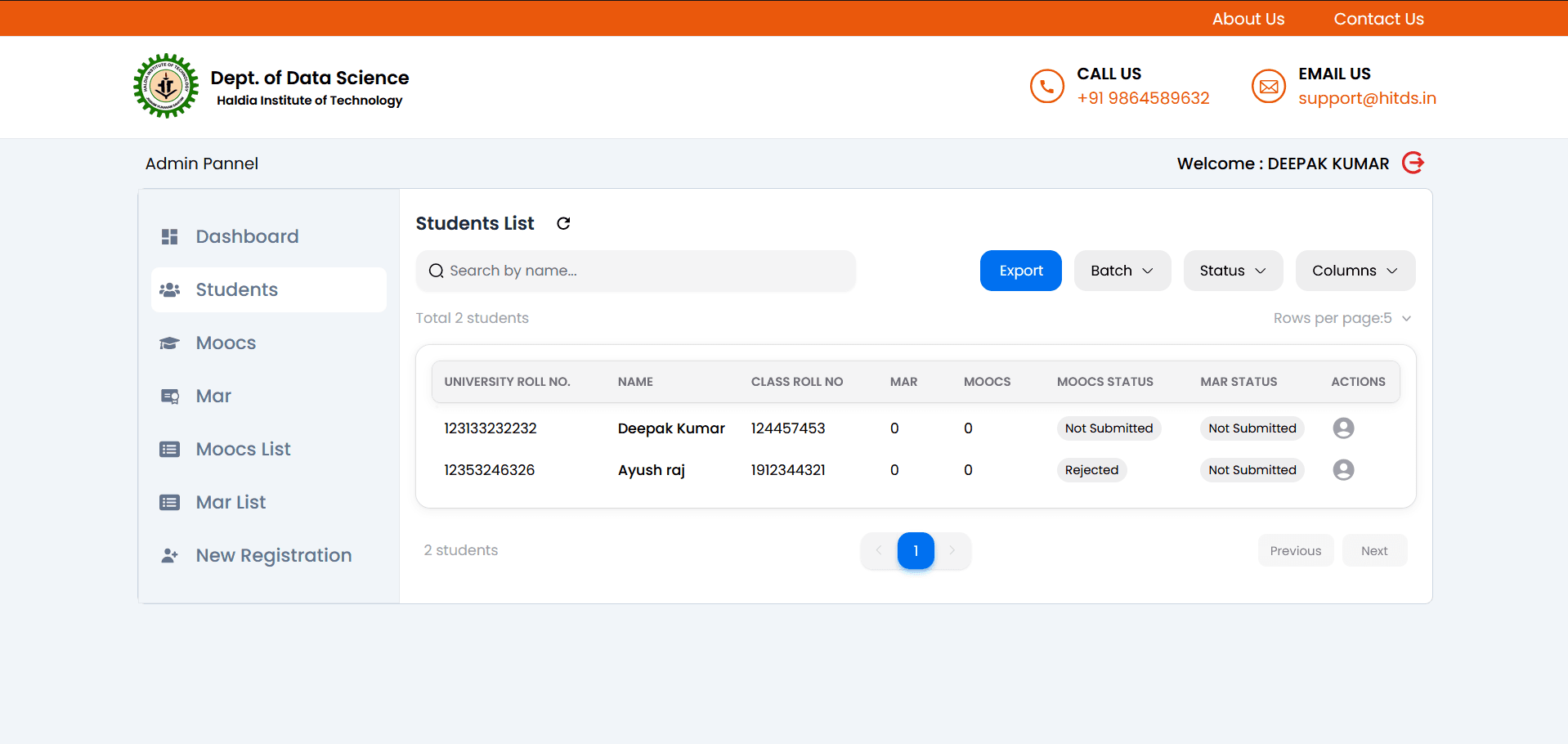Click Welcome : DEEPAK KUMAR text
Image resolution: width=1568 pixels, height=744 pixels.
tap(1283, 164)
